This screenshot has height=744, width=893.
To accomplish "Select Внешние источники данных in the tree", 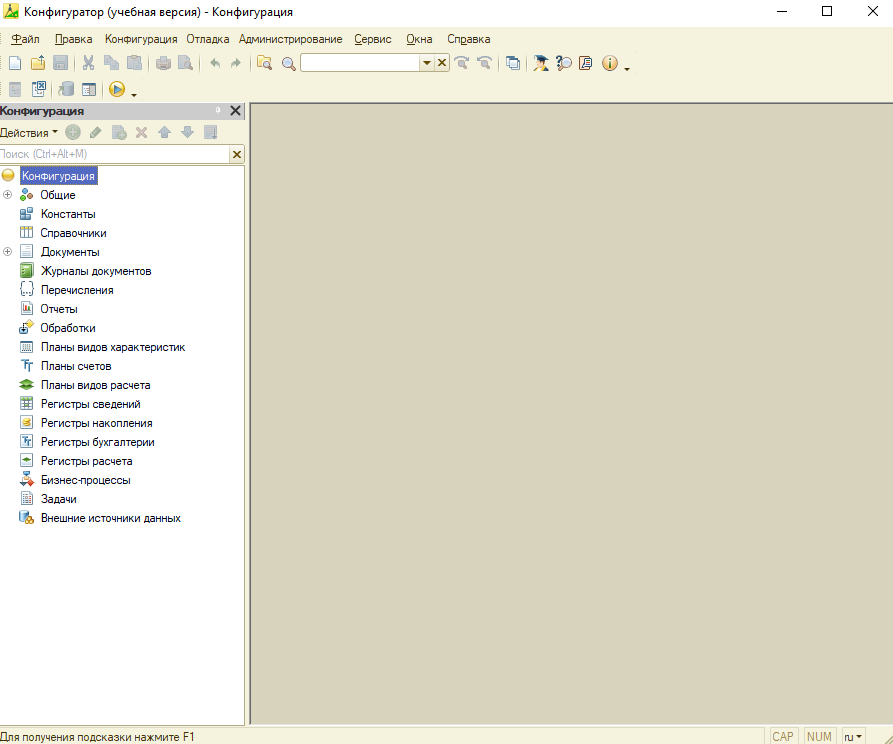I will click(x=110, y=518).
